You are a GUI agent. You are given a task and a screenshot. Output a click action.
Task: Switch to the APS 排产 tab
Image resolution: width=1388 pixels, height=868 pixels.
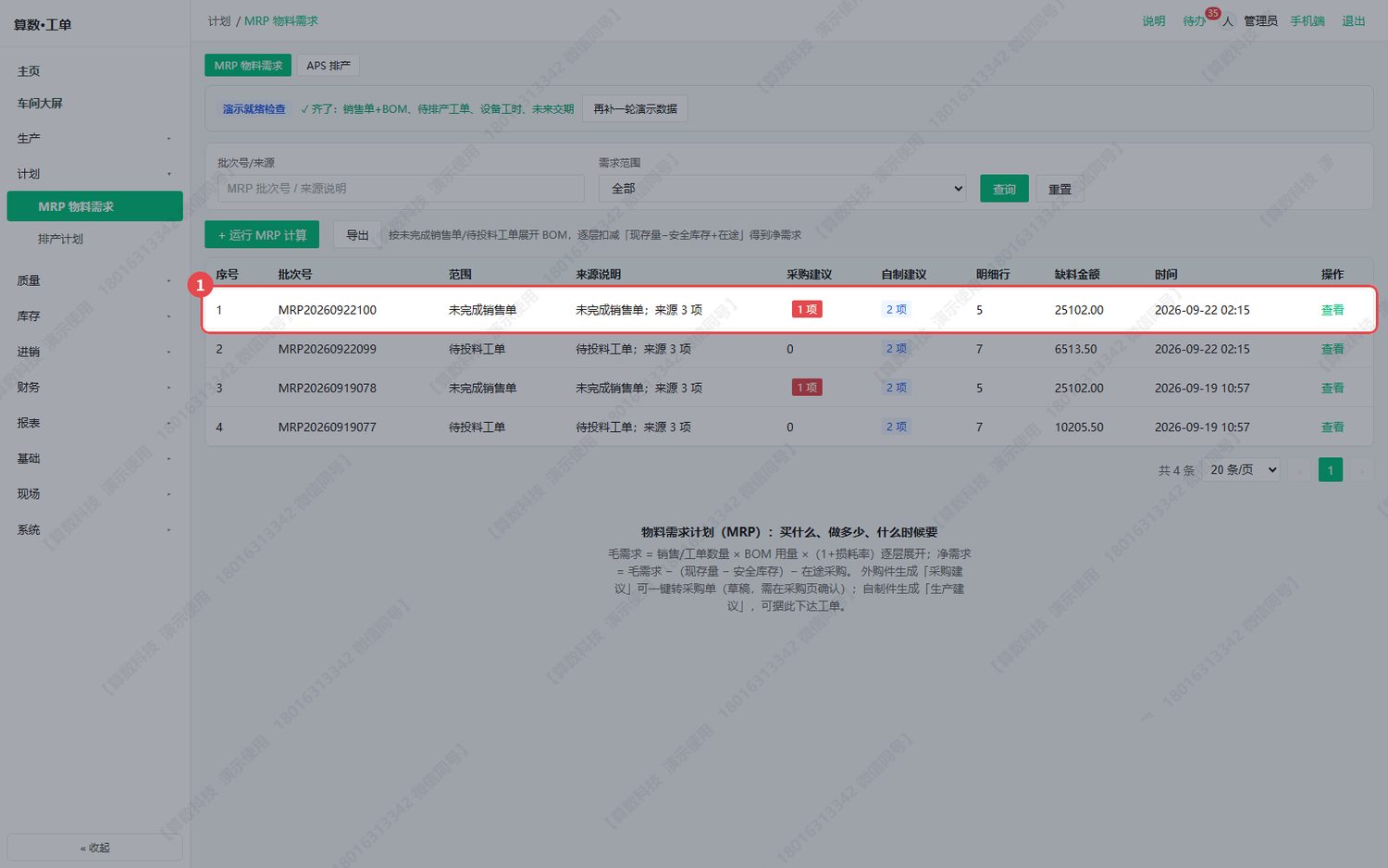coord(328,66)
